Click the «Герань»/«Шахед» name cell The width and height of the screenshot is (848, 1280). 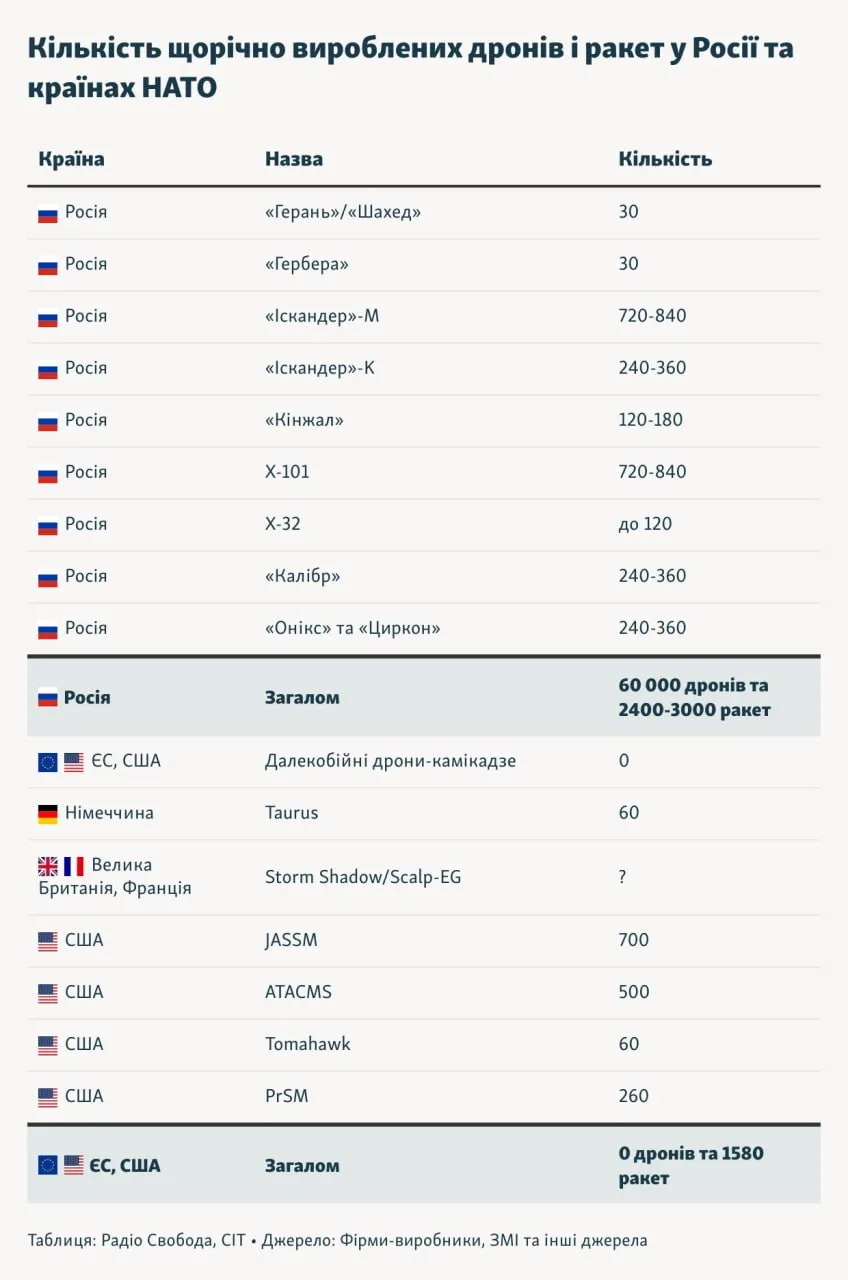coord(343,212)
